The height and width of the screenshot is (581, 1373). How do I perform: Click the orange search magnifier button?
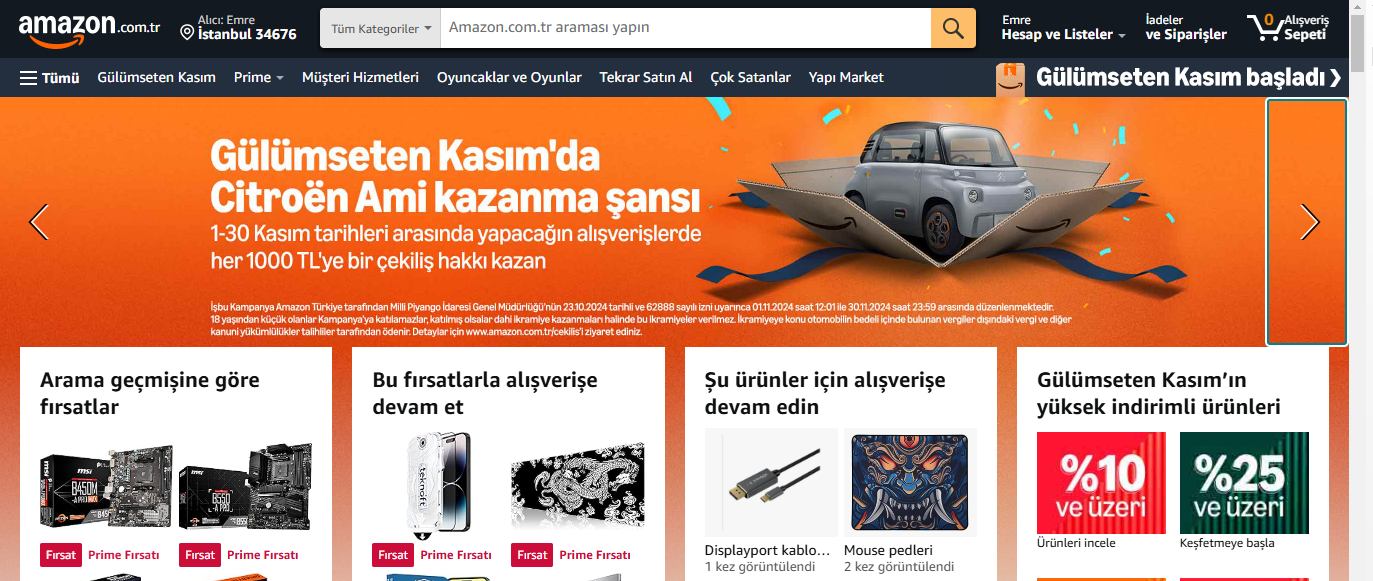(953, 28)
